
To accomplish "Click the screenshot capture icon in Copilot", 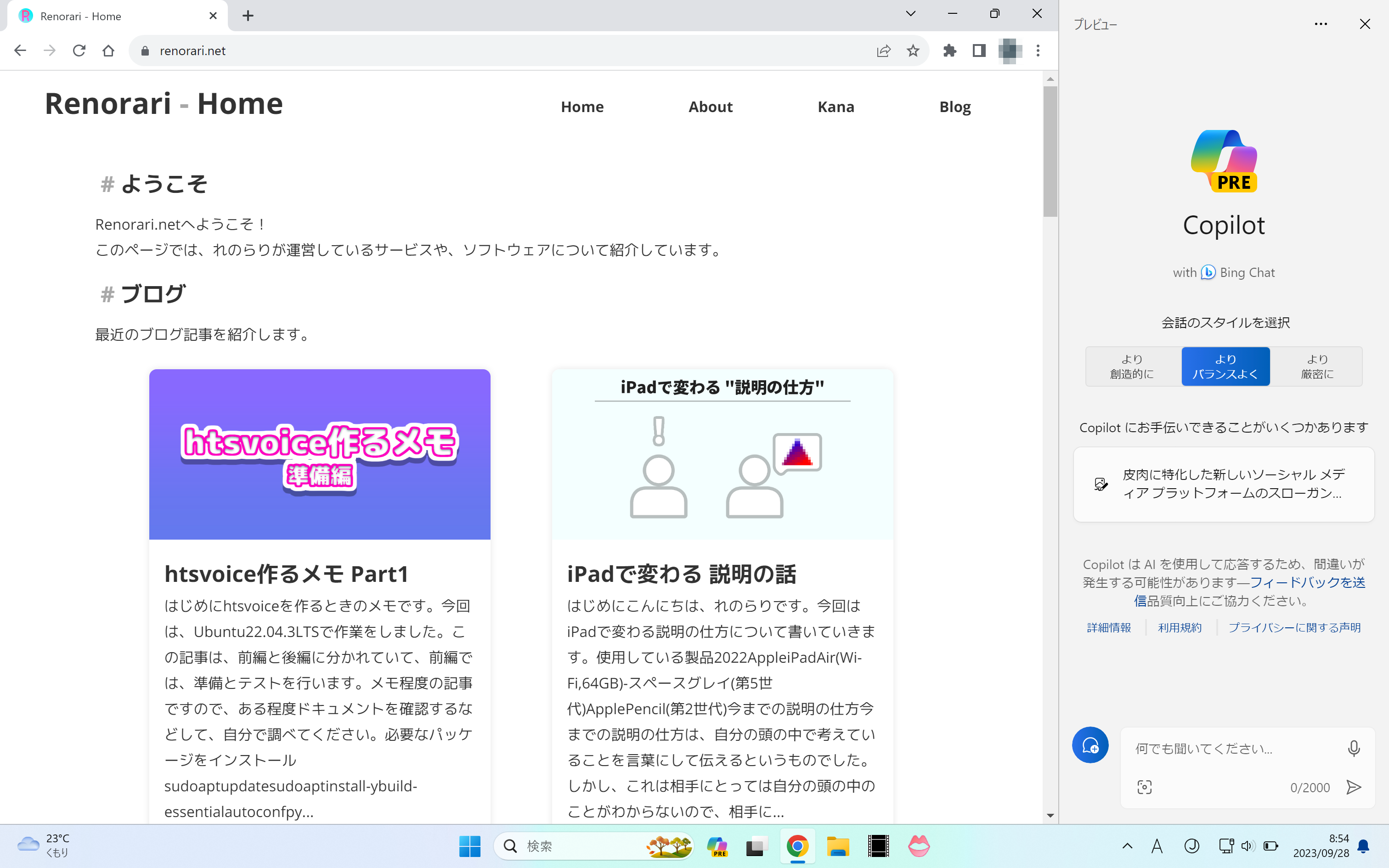I will click(1144, 787).
